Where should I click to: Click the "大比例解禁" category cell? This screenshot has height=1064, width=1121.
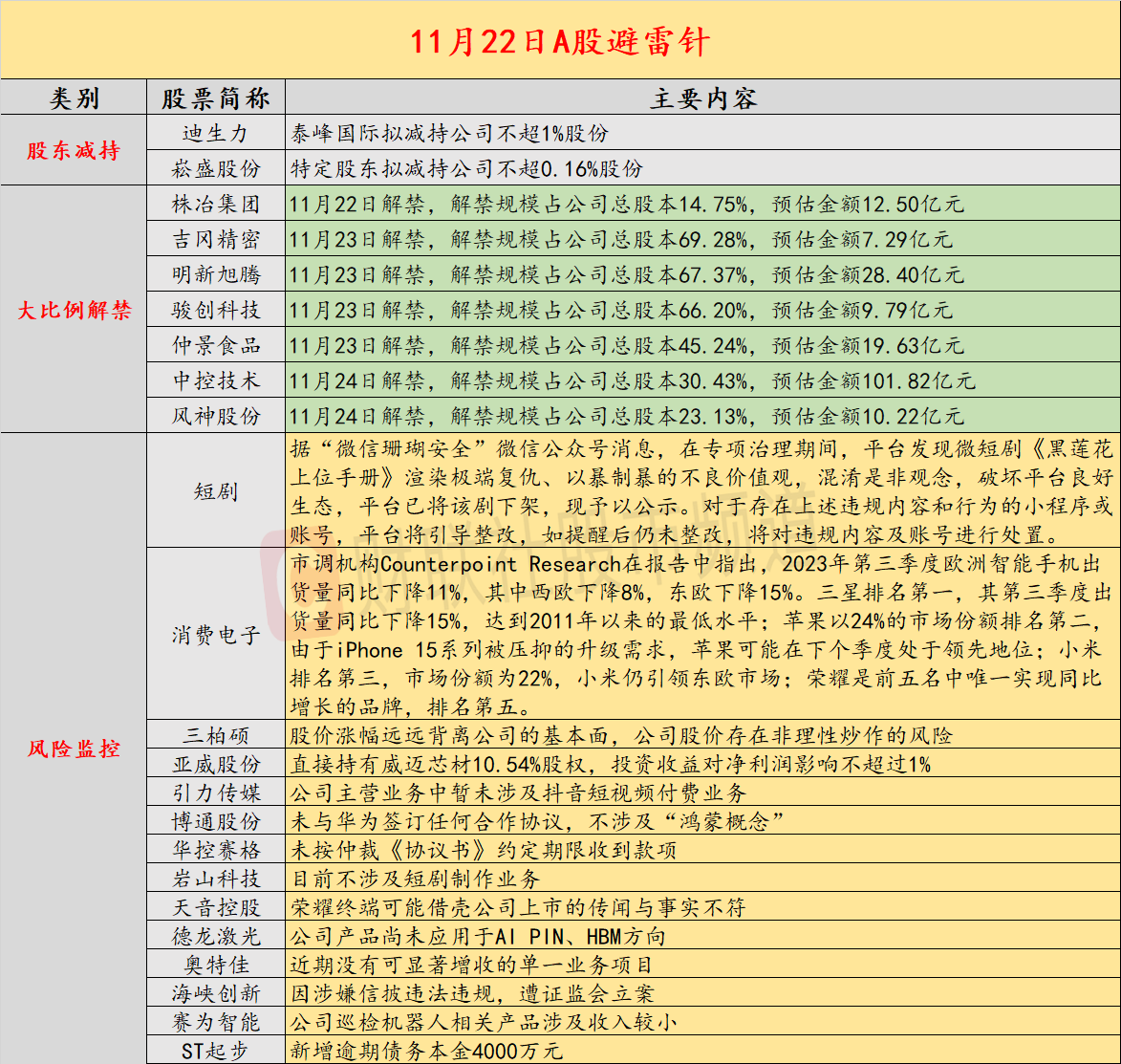tap(74, 310)
